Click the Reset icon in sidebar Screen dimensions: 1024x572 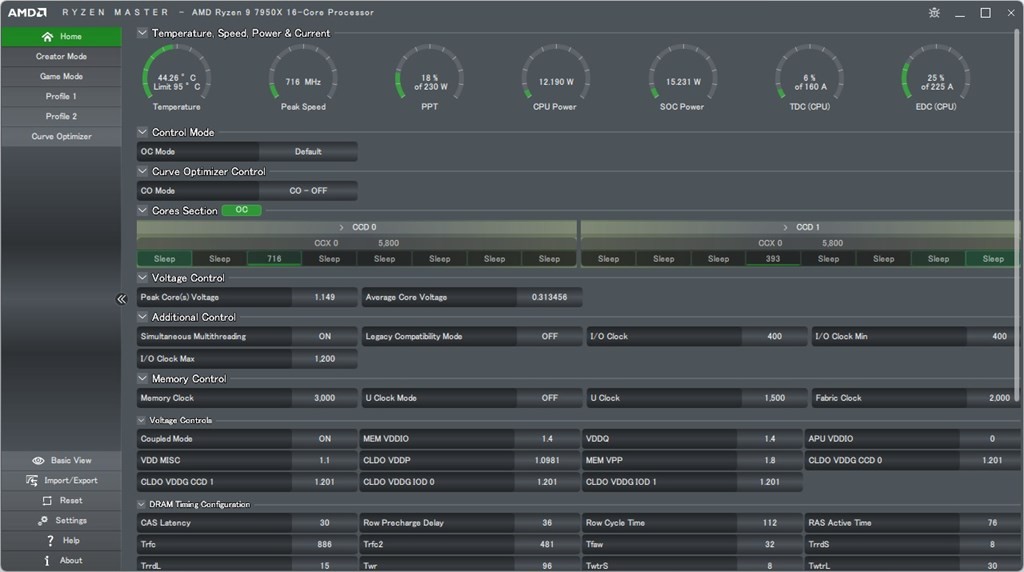coord(46,501)
